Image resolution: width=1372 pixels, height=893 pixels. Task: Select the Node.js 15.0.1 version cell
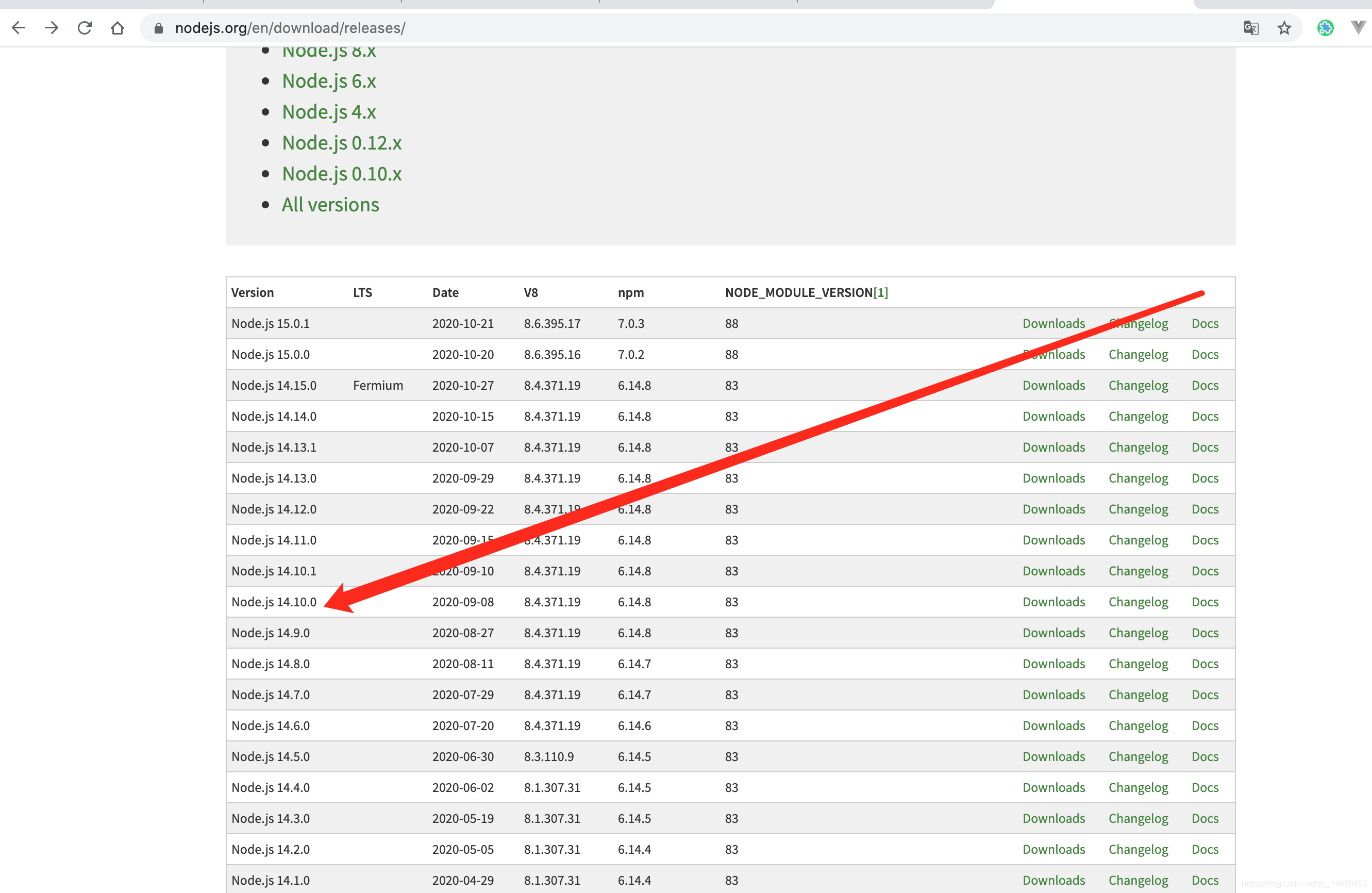coord(271,323)
